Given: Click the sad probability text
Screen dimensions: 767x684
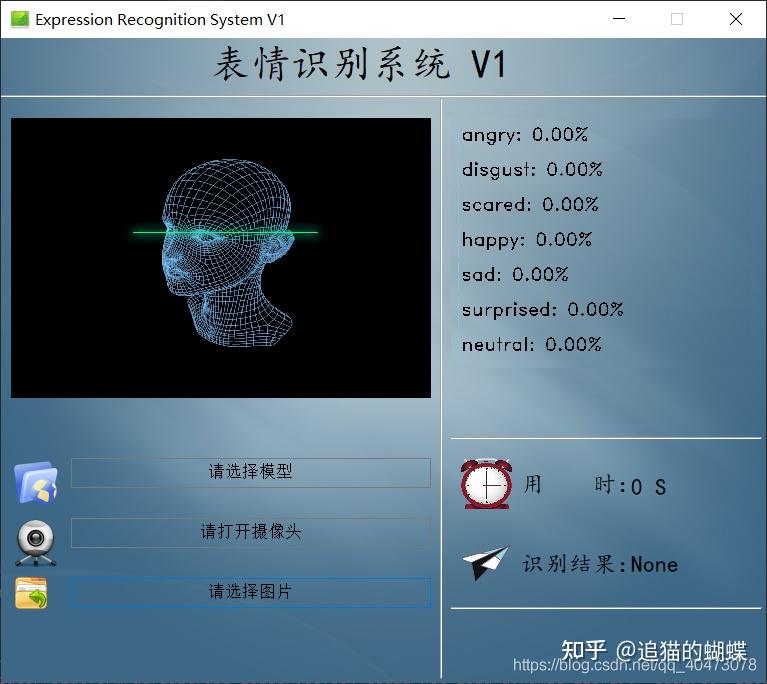Looking at the screenshot, I should [x=514, y=275].
